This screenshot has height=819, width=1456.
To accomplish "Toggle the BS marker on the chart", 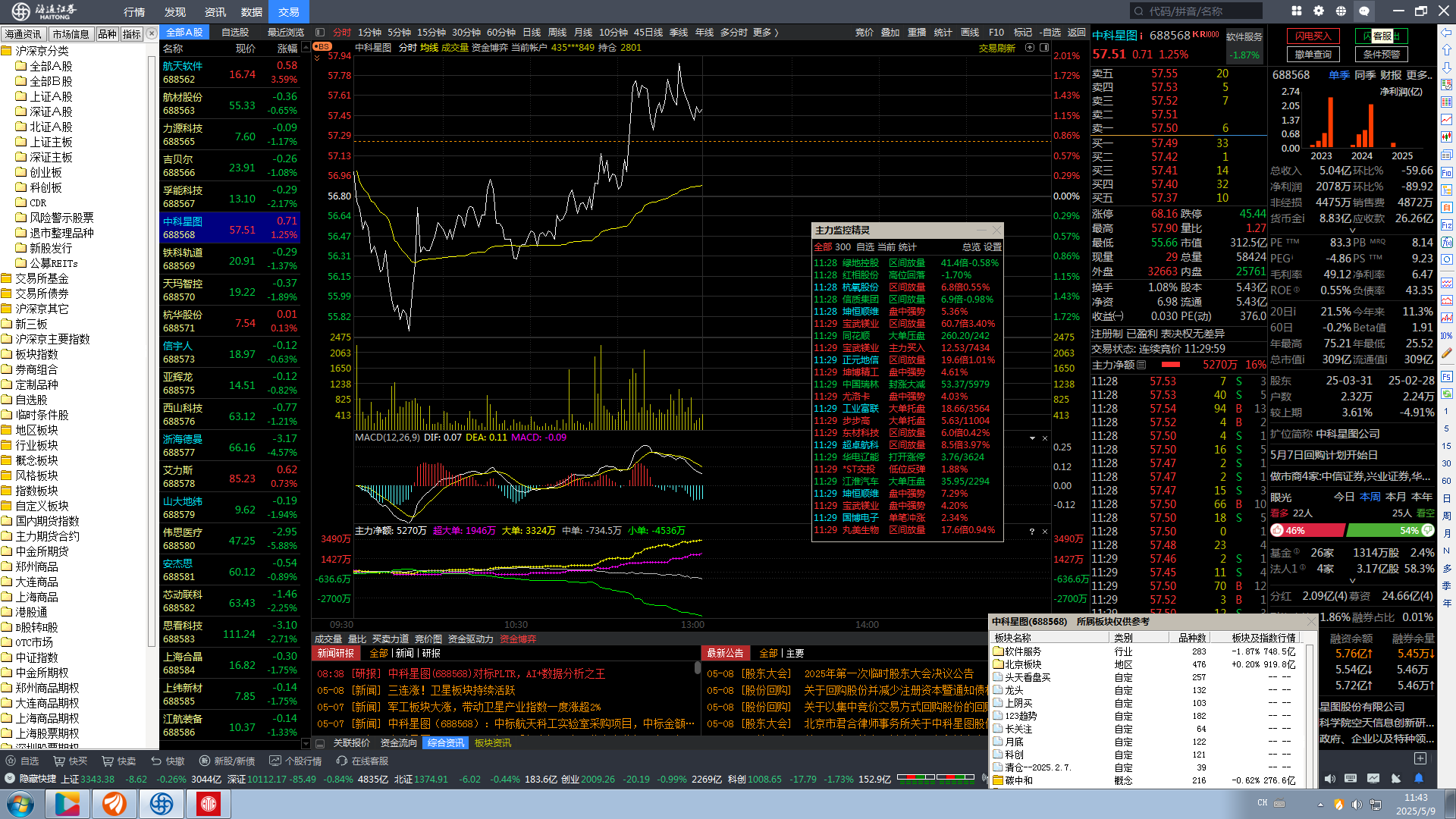I will (322, 46).
